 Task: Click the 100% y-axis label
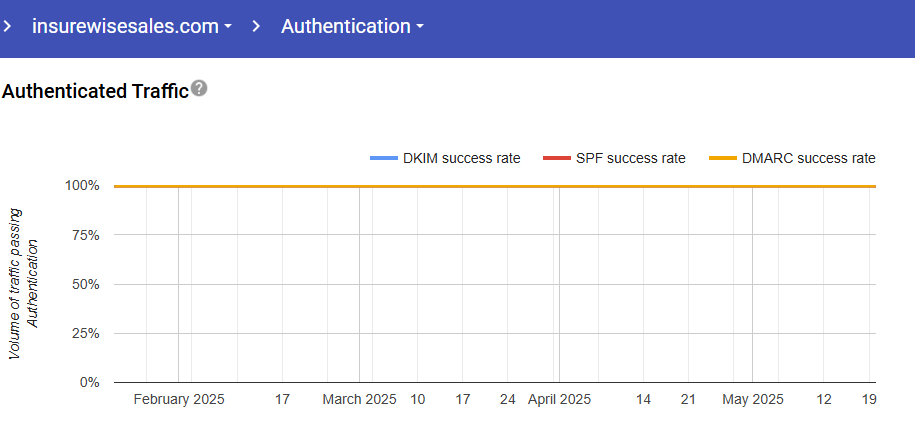(84, 186)
